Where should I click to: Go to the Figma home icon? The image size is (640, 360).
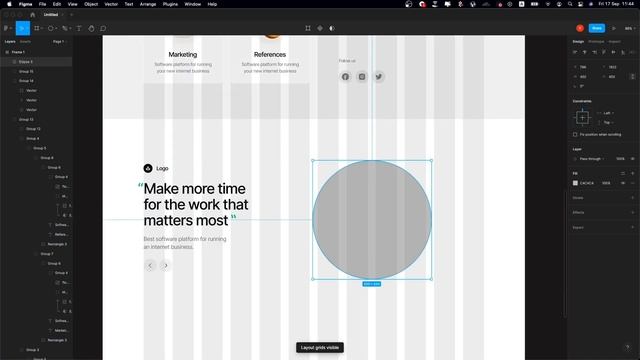coord(33,14)
